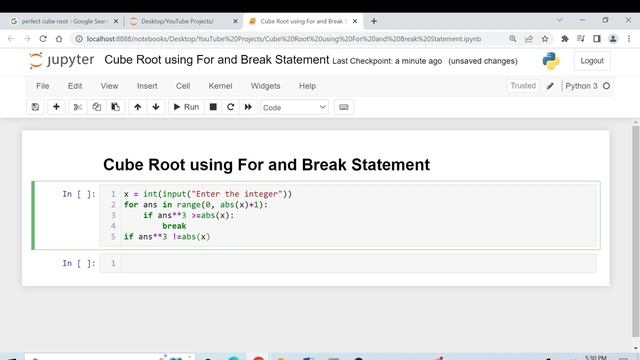Bookmark this page with star icon
Screen dimensions: 640x360
pyautogui.click(x=545, y=39)
